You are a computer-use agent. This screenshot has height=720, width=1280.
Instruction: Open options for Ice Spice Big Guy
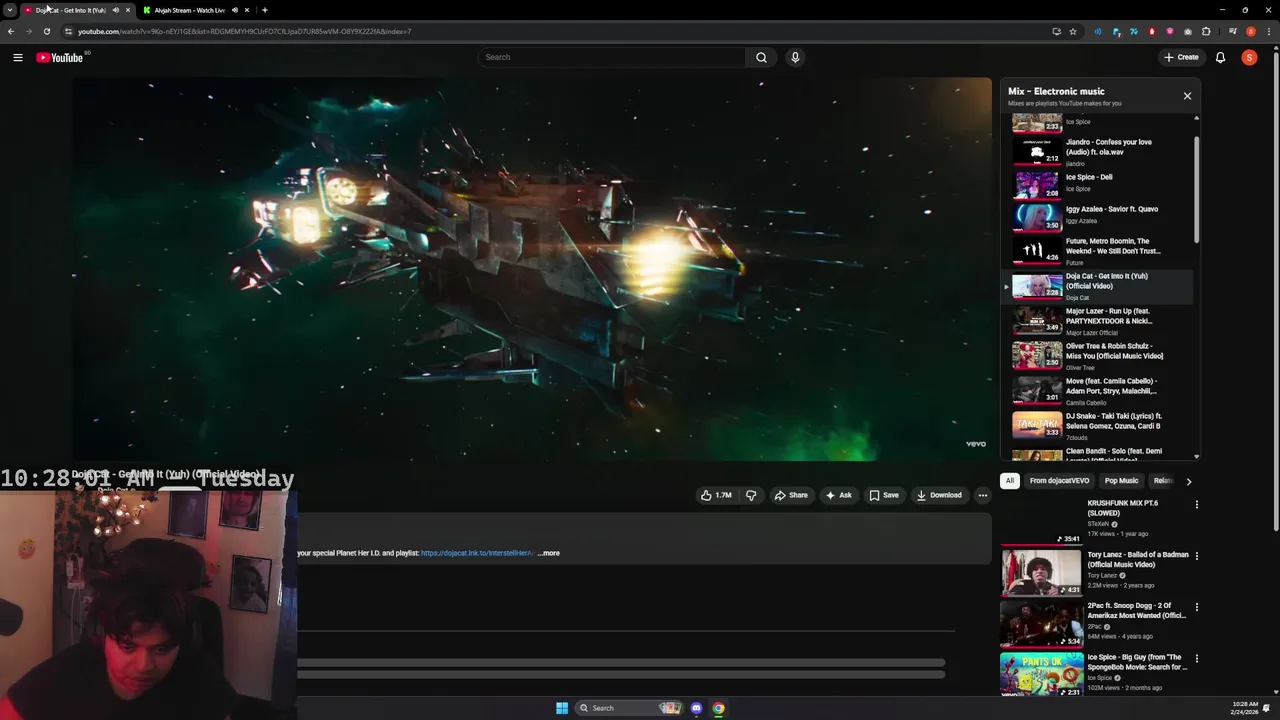click(x=1196, y=659)
